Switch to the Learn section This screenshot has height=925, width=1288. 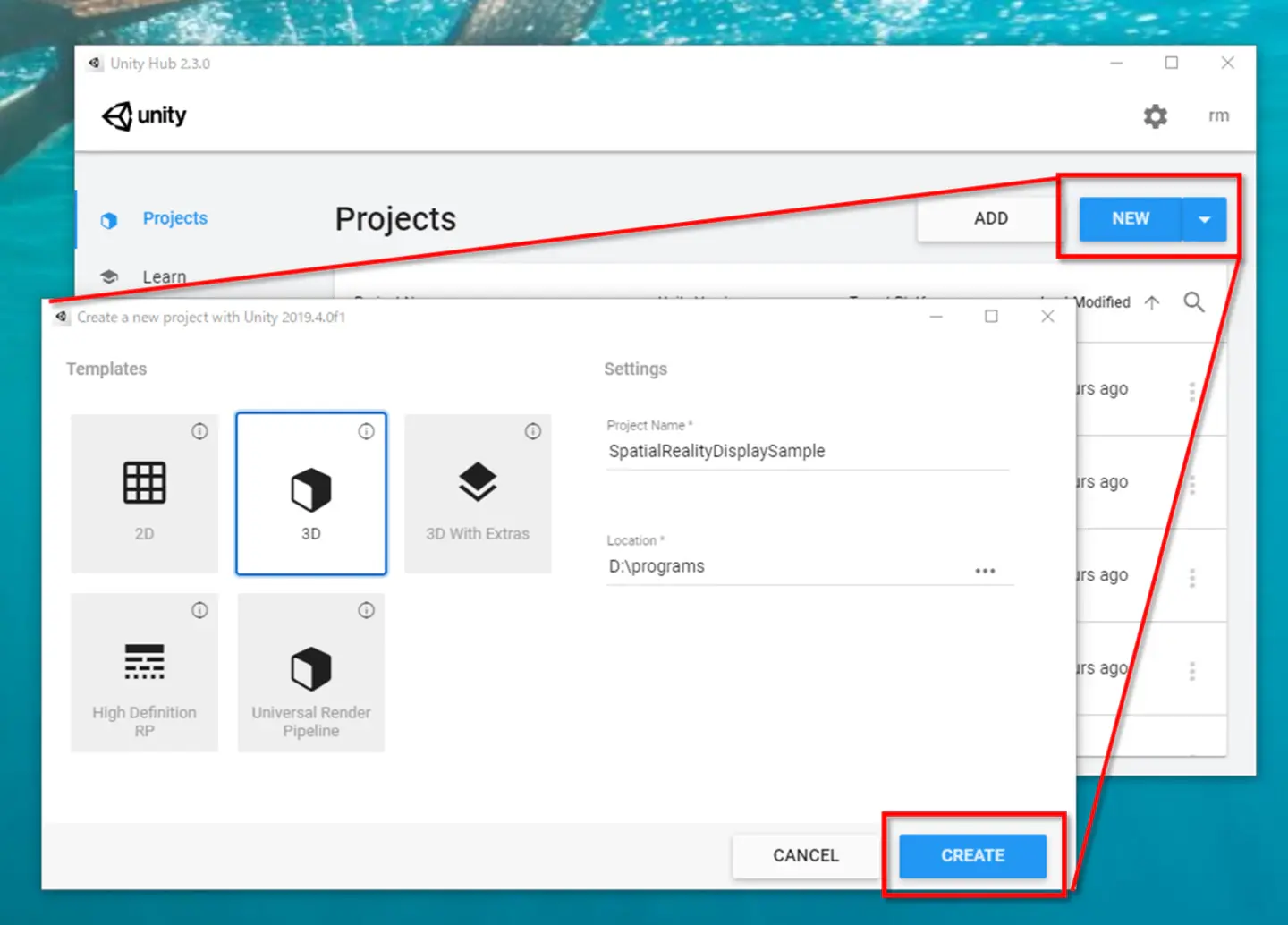pos(164,276)
